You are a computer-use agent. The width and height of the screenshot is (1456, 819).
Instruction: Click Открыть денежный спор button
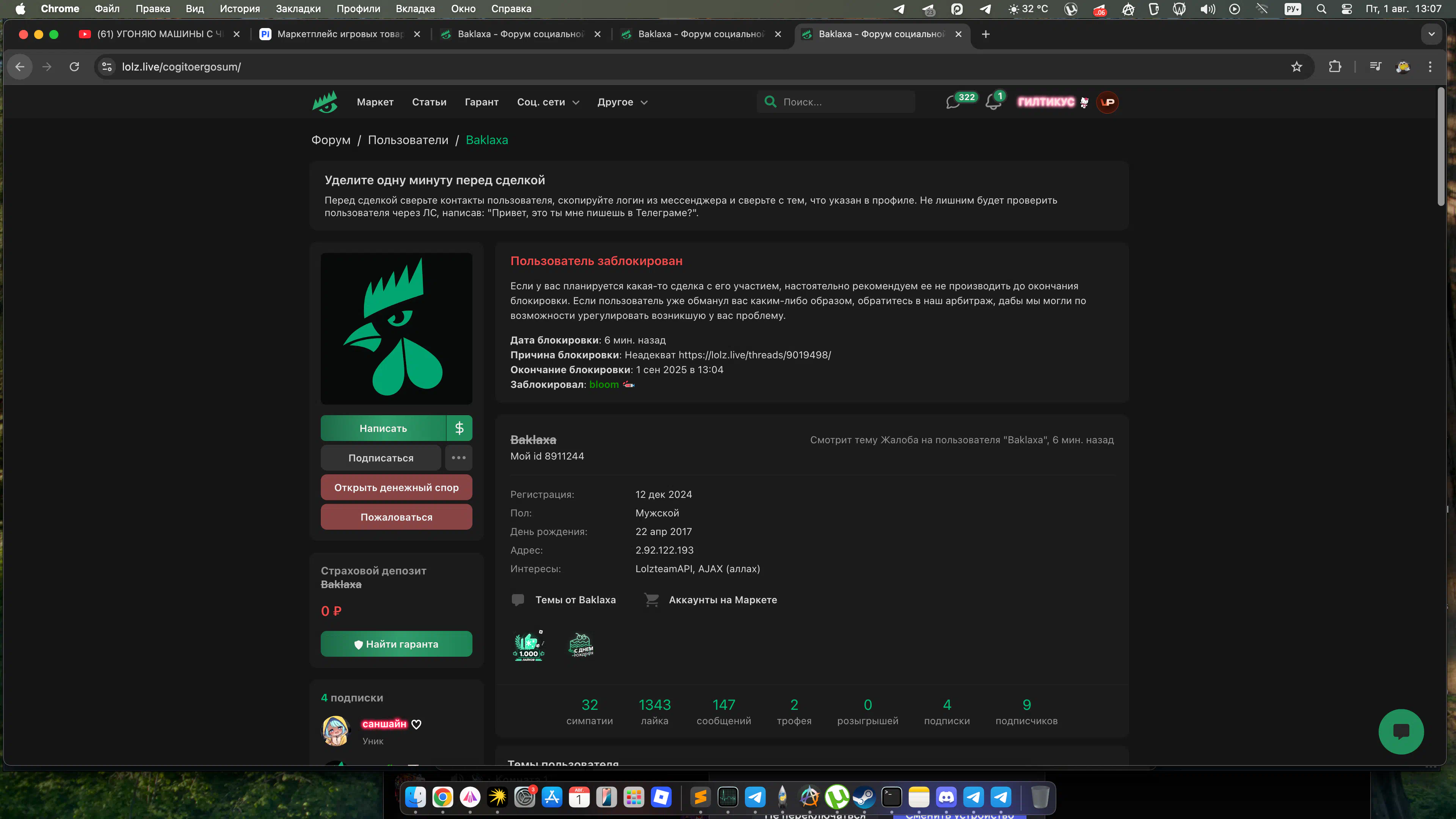pos(396,487)
